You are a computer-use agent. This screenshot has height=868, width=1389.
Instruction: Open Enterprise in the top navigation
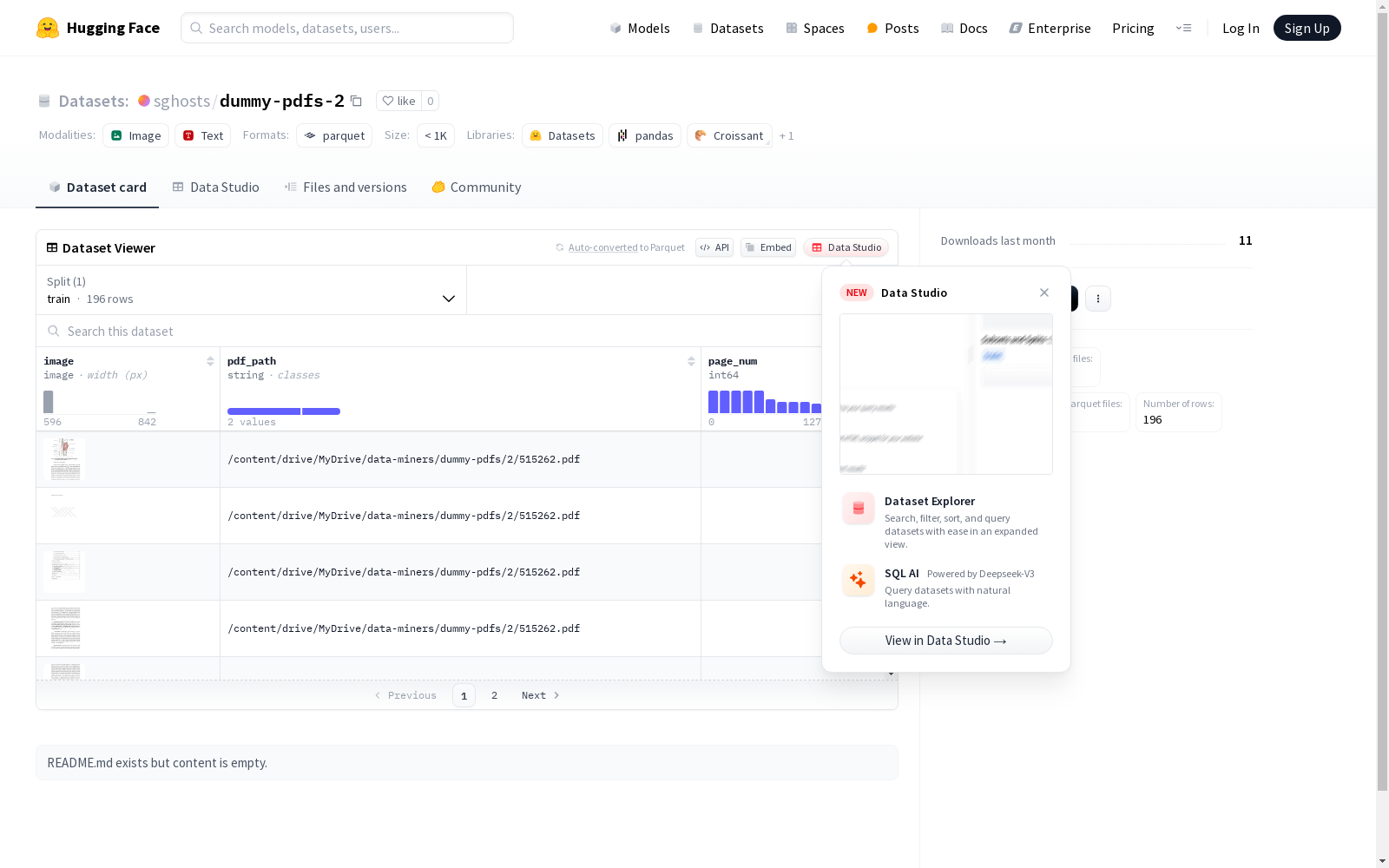(1050, 28)
